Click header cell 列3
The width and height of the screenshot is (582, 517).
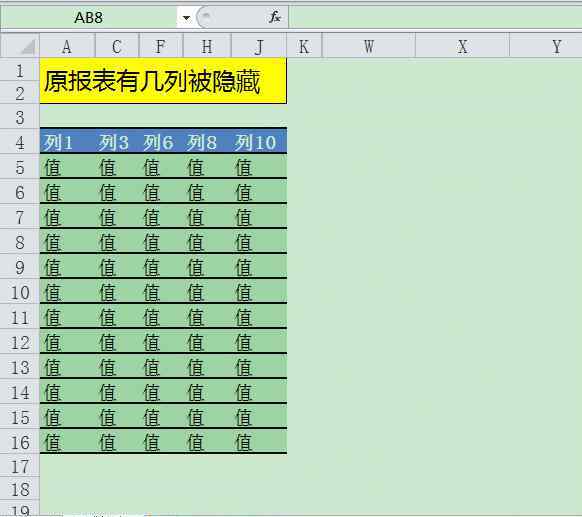pyautogui.click(x=117, y=142)
